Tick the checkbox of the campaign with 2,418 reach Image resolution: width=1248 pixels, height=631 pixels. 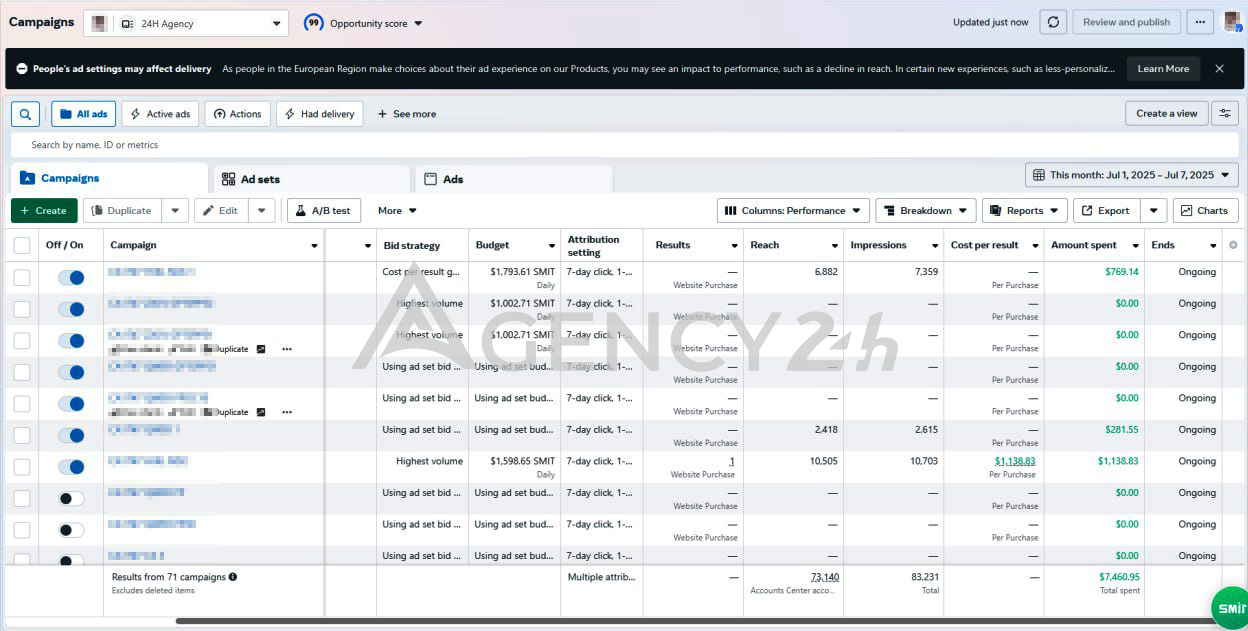pyautogui.click(x=22, y=435)
